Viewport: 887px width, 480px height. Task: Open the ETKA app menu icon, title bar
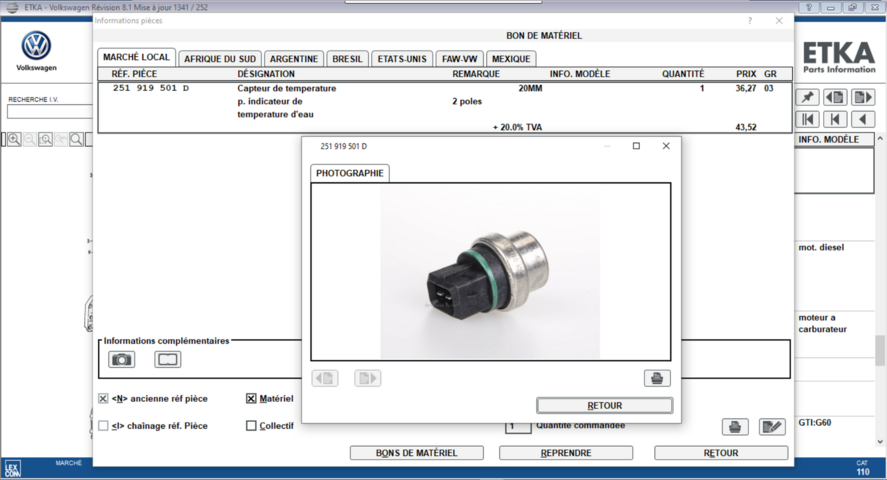(x=12, y=7)
